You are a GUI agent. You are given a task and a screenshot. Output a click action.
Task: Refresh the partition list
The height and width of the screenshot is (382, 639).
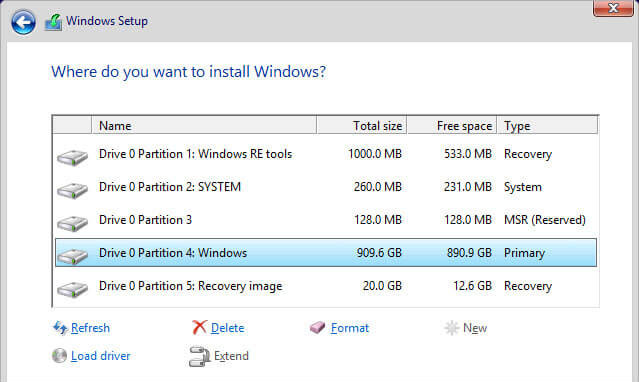point(90,328)
